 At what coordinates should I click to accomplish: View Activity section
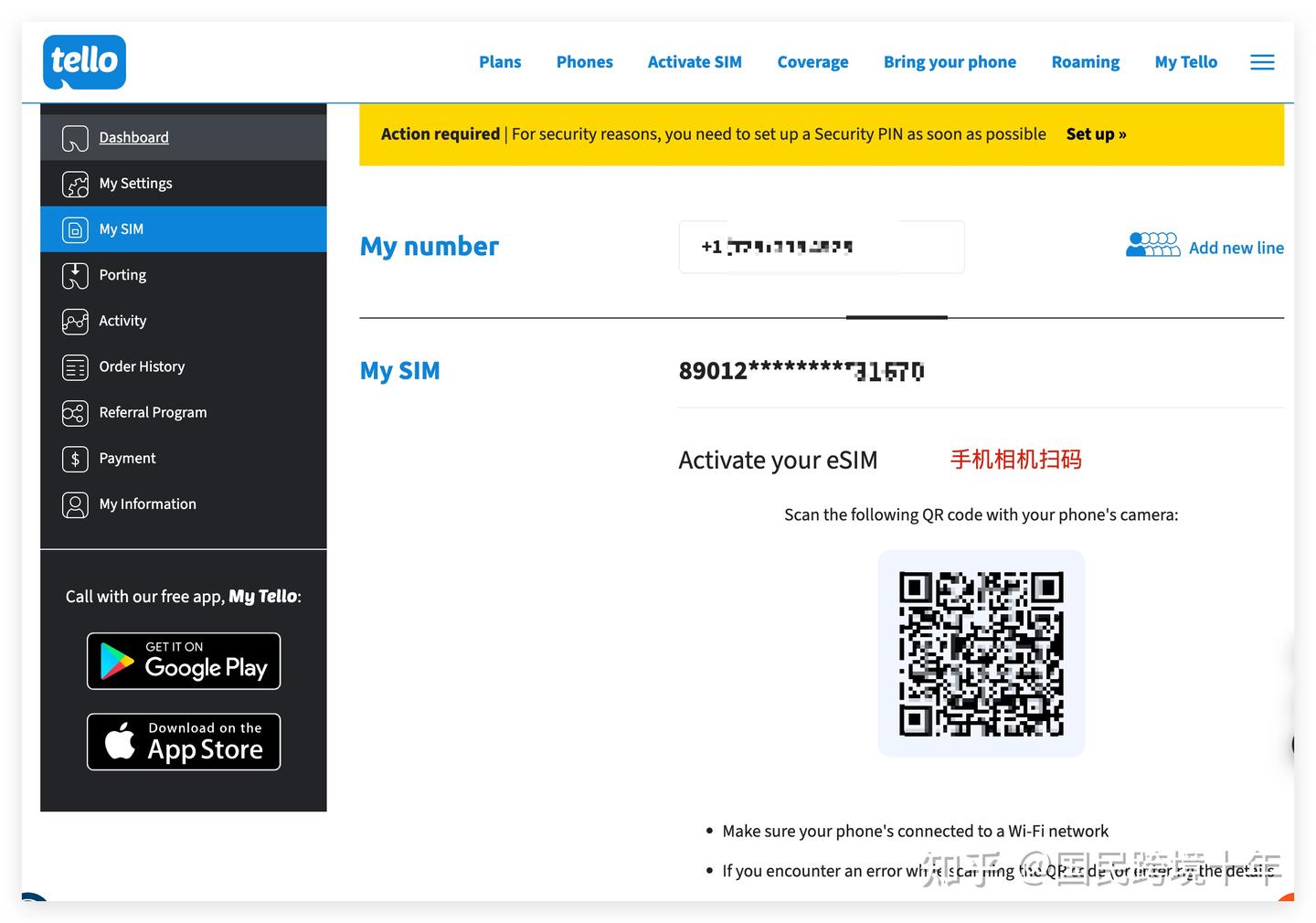(x=184, y=321)
